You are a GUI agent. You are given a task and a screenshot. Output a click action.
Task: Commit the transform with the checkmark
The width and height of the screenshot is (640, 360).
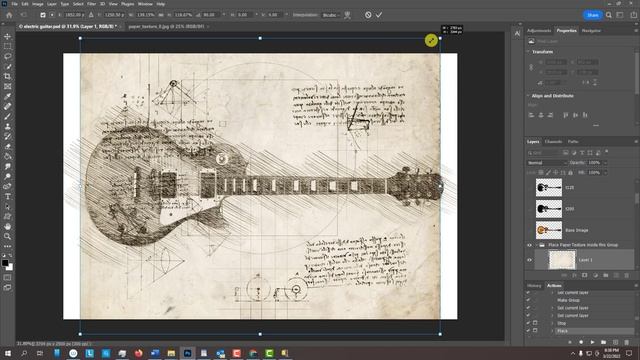click(x=379, y=15)
